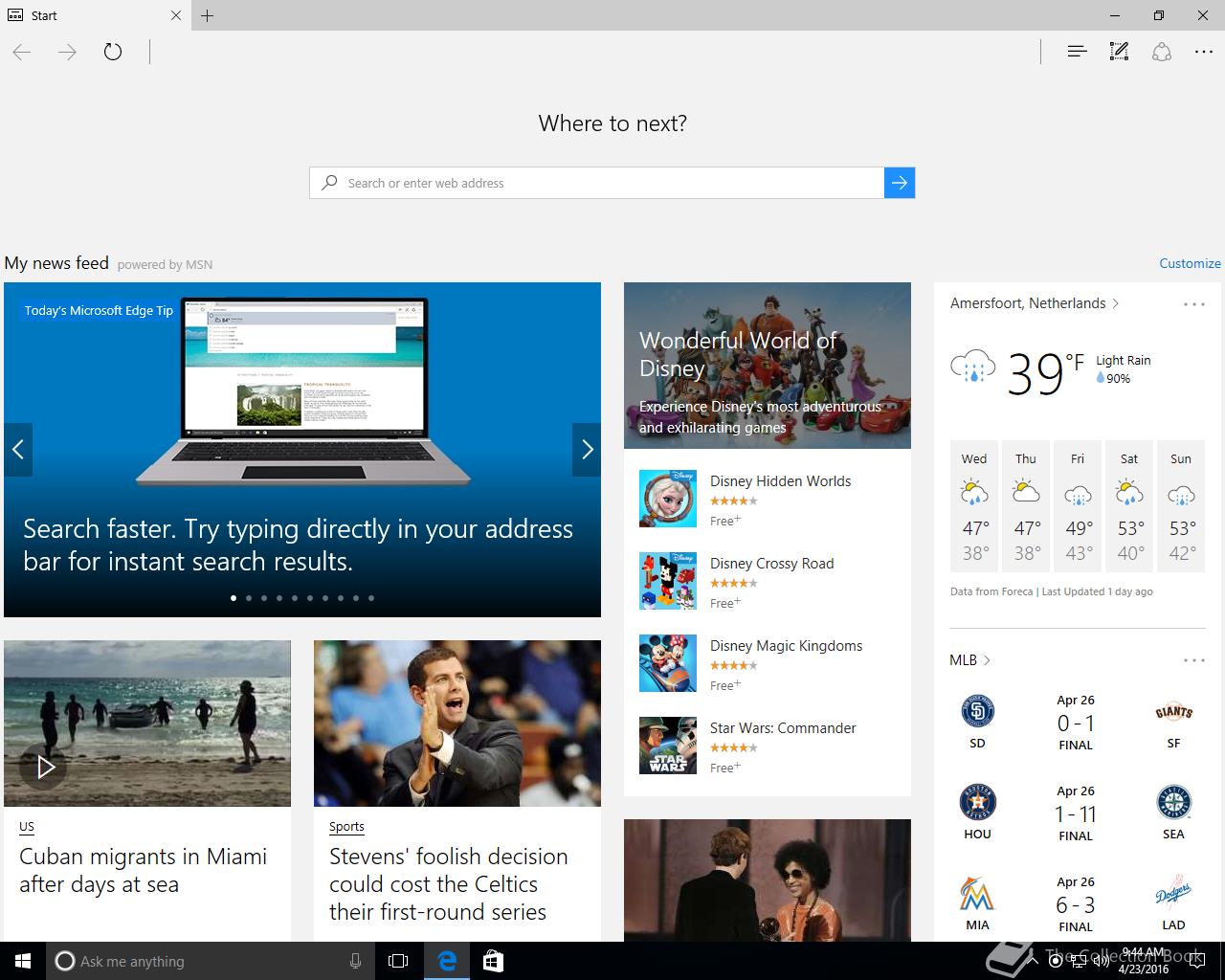Click the browser Back arrow
Viewport: 1225px width, 980px height.
click(22, 52)
